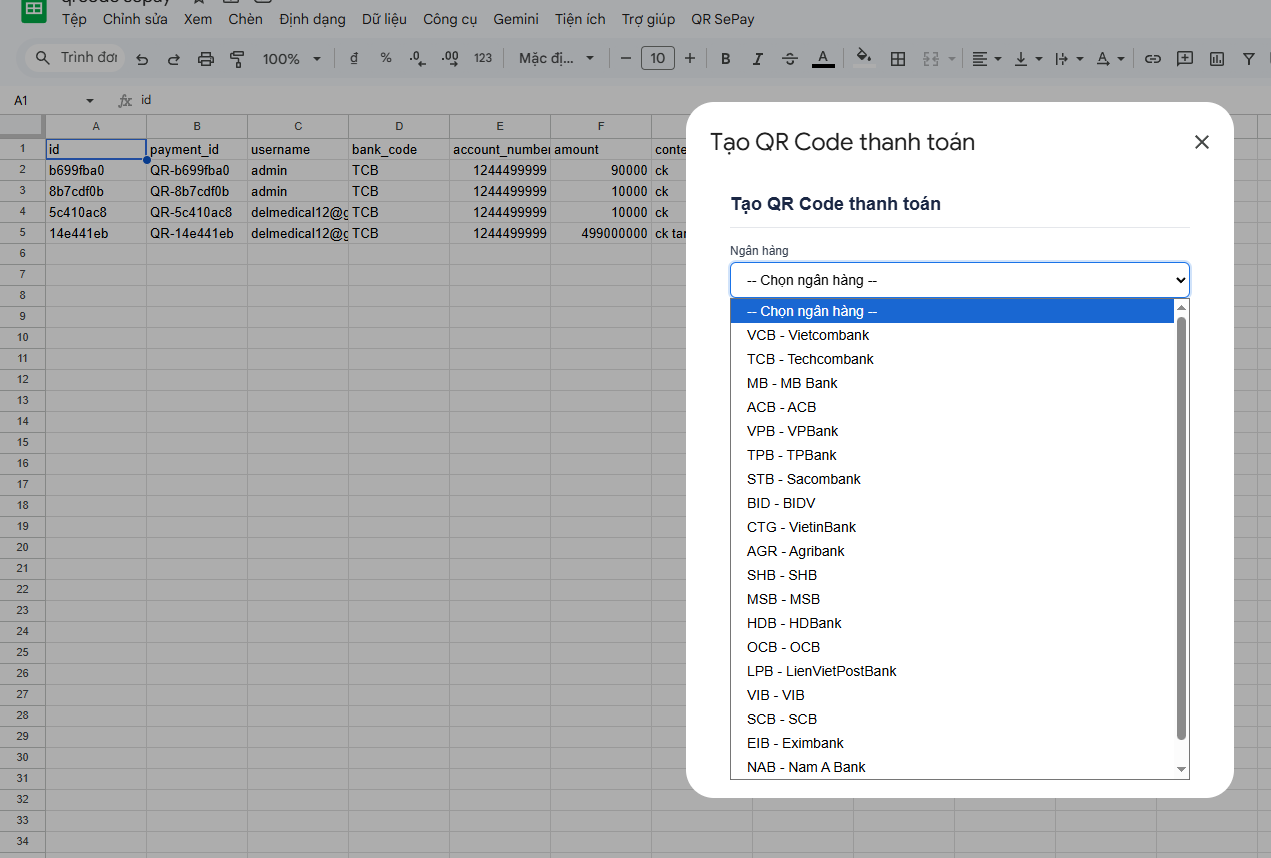The width and height of the screenshot is (1271, 858).
Task: Click the print icon
Action: pos(206,59)
